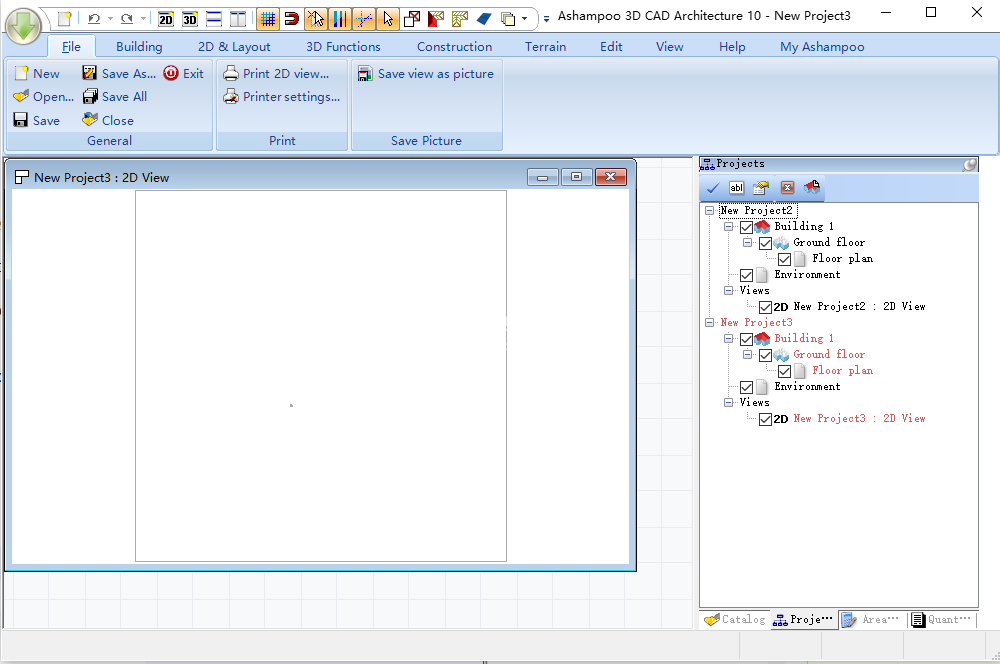Open the Redo history dropdown arrow
Viewport: 1000px width, 664px height.
click(x=143, y=19)
